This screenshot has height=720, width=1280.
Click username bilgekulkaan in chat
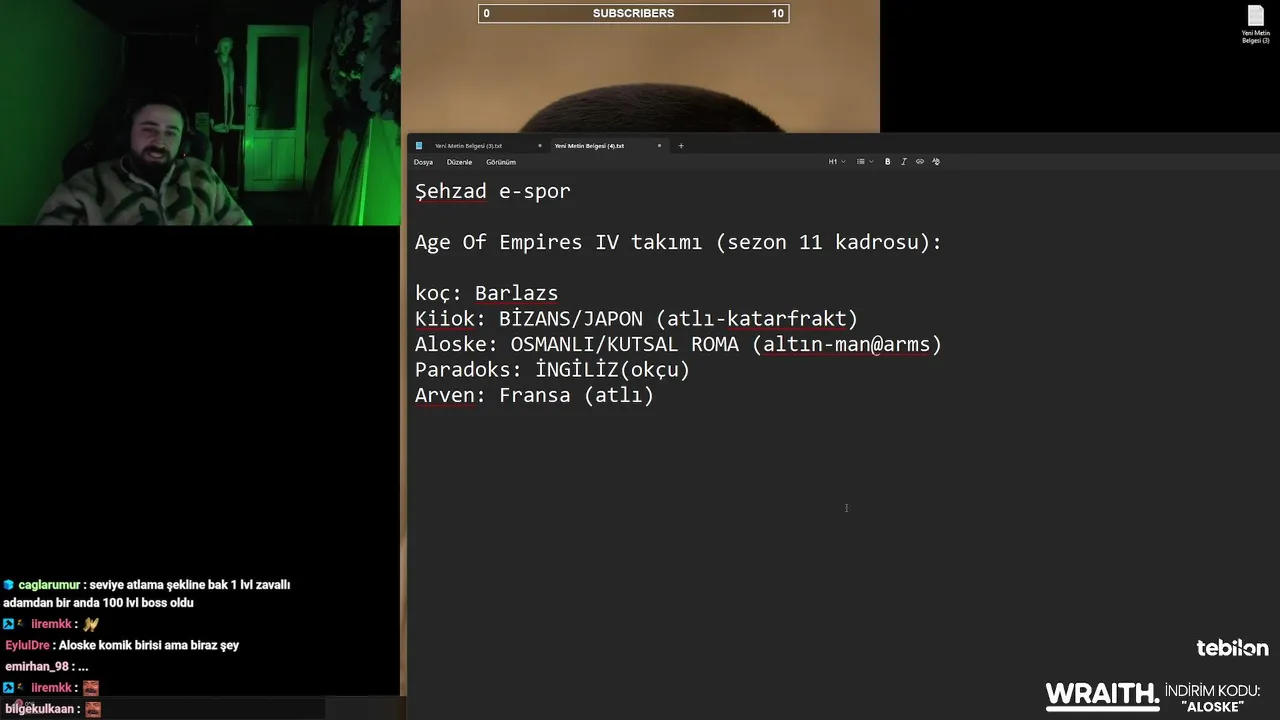coord(41,709)
